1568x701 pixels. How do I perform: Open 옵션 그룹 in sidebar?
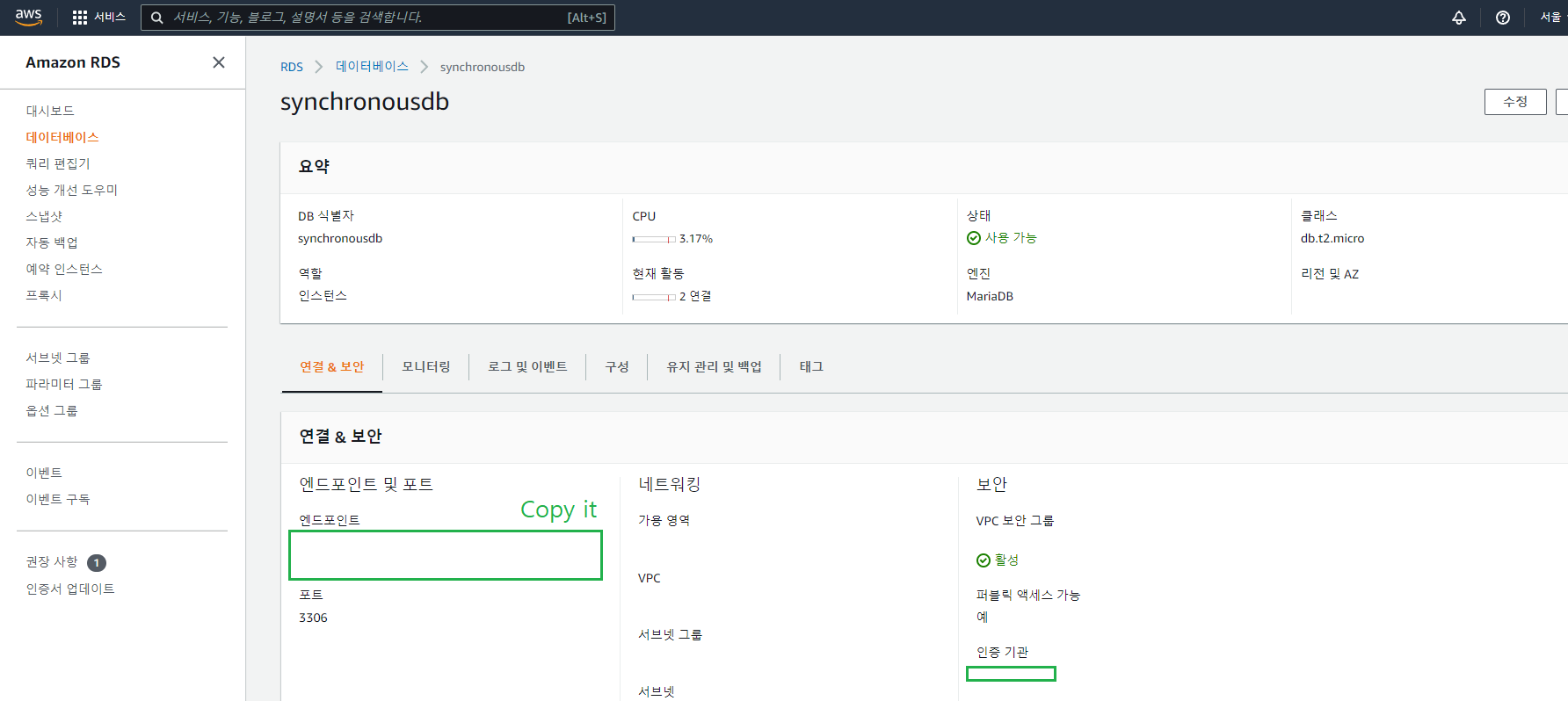(x=52, y=410)
